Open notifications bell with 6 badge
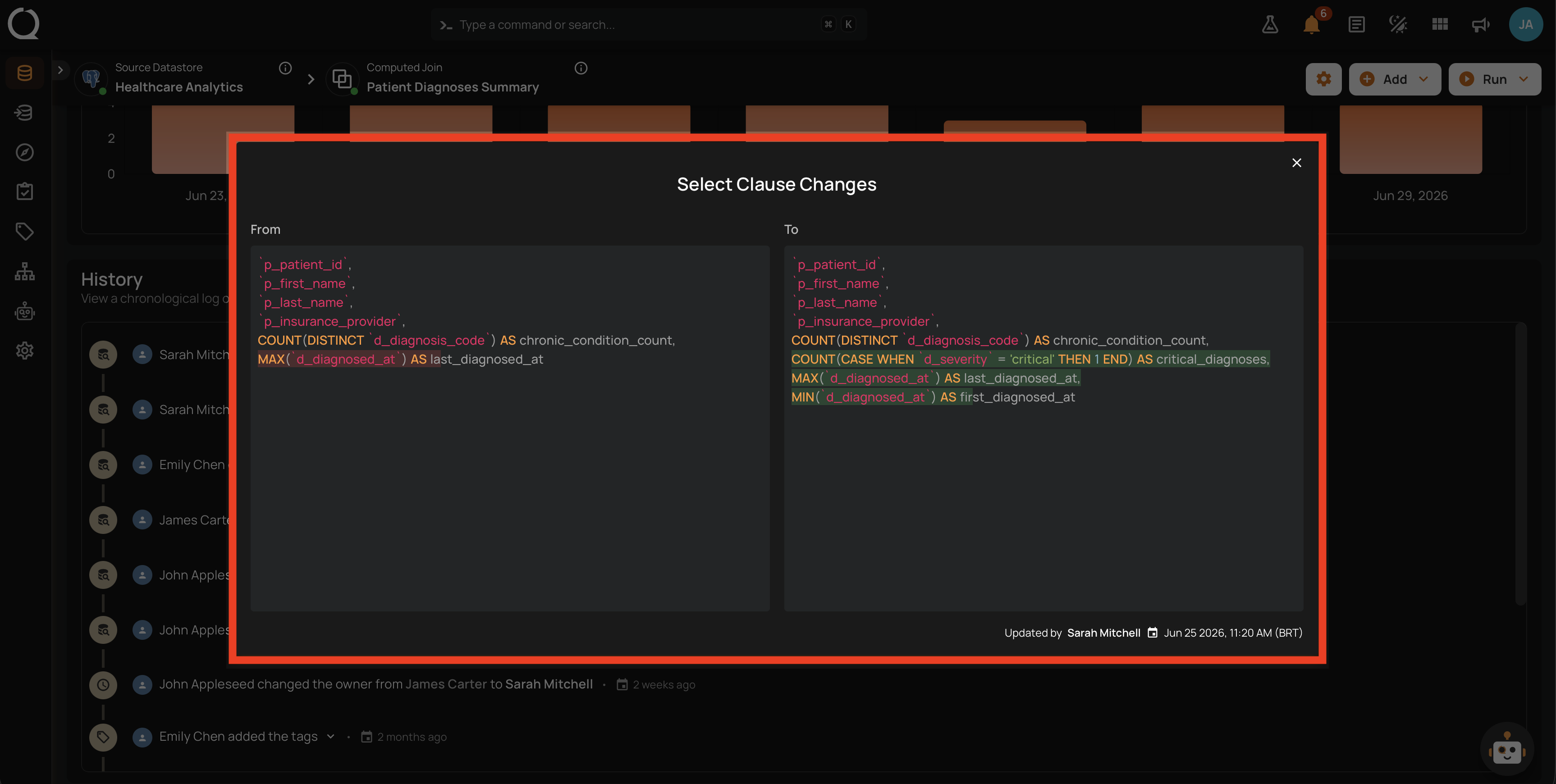This screenshot has width=1556, height=784. point(1311,25)
